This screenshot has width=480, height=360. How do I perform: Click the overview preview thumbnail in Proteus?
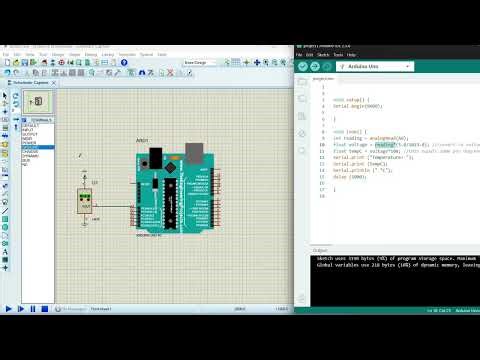(38, 101)
